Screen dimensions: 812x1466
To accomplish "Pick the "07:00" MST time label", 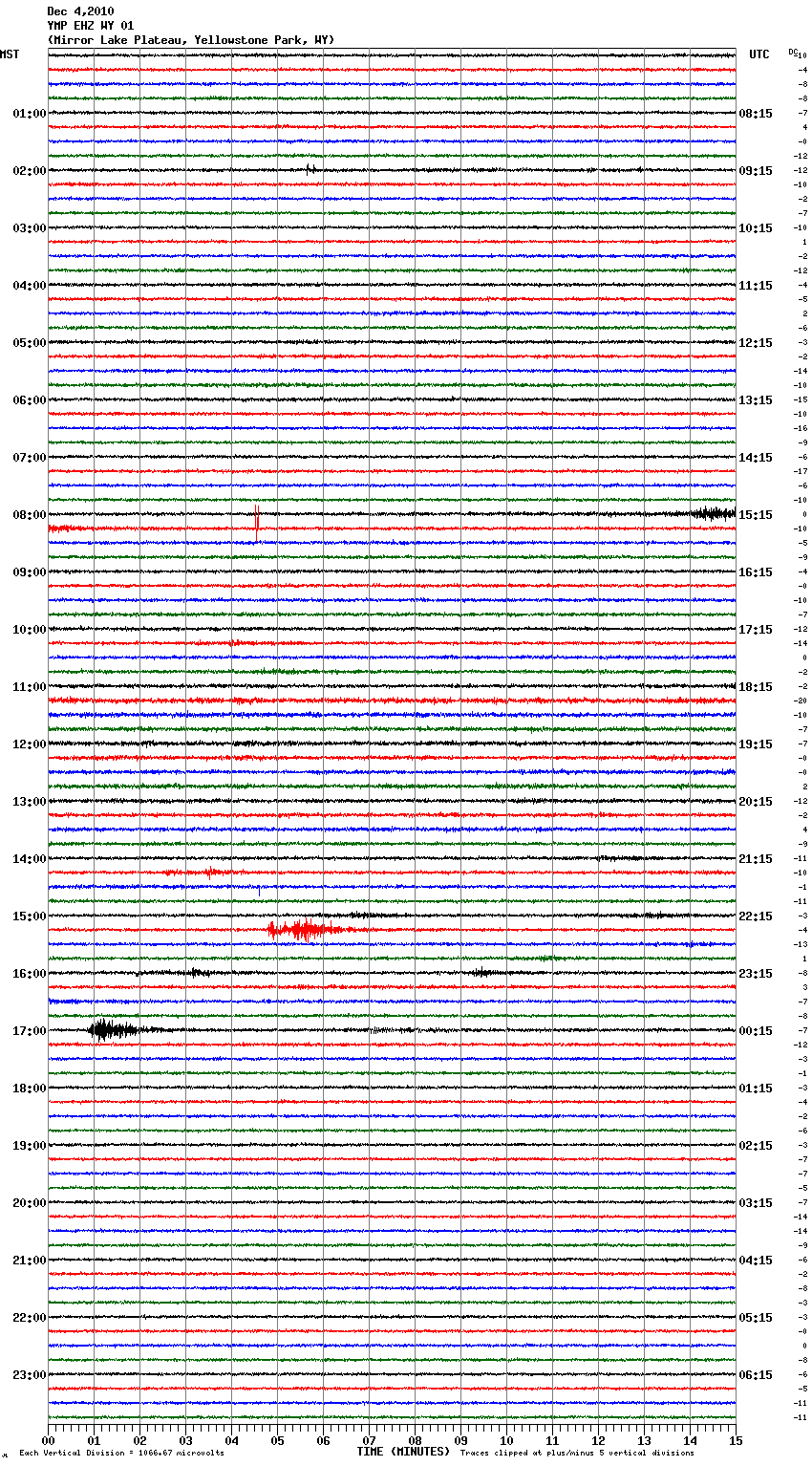I will click(30, 458).
